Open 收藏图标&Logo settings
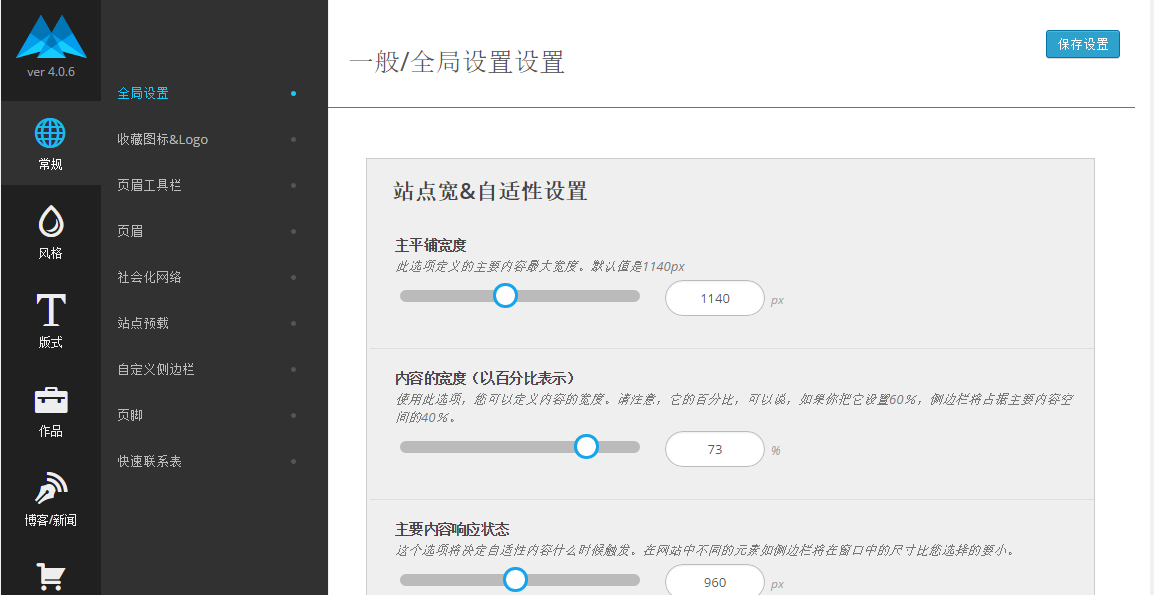Screen dimensions: 1154x595 point(162,139)
